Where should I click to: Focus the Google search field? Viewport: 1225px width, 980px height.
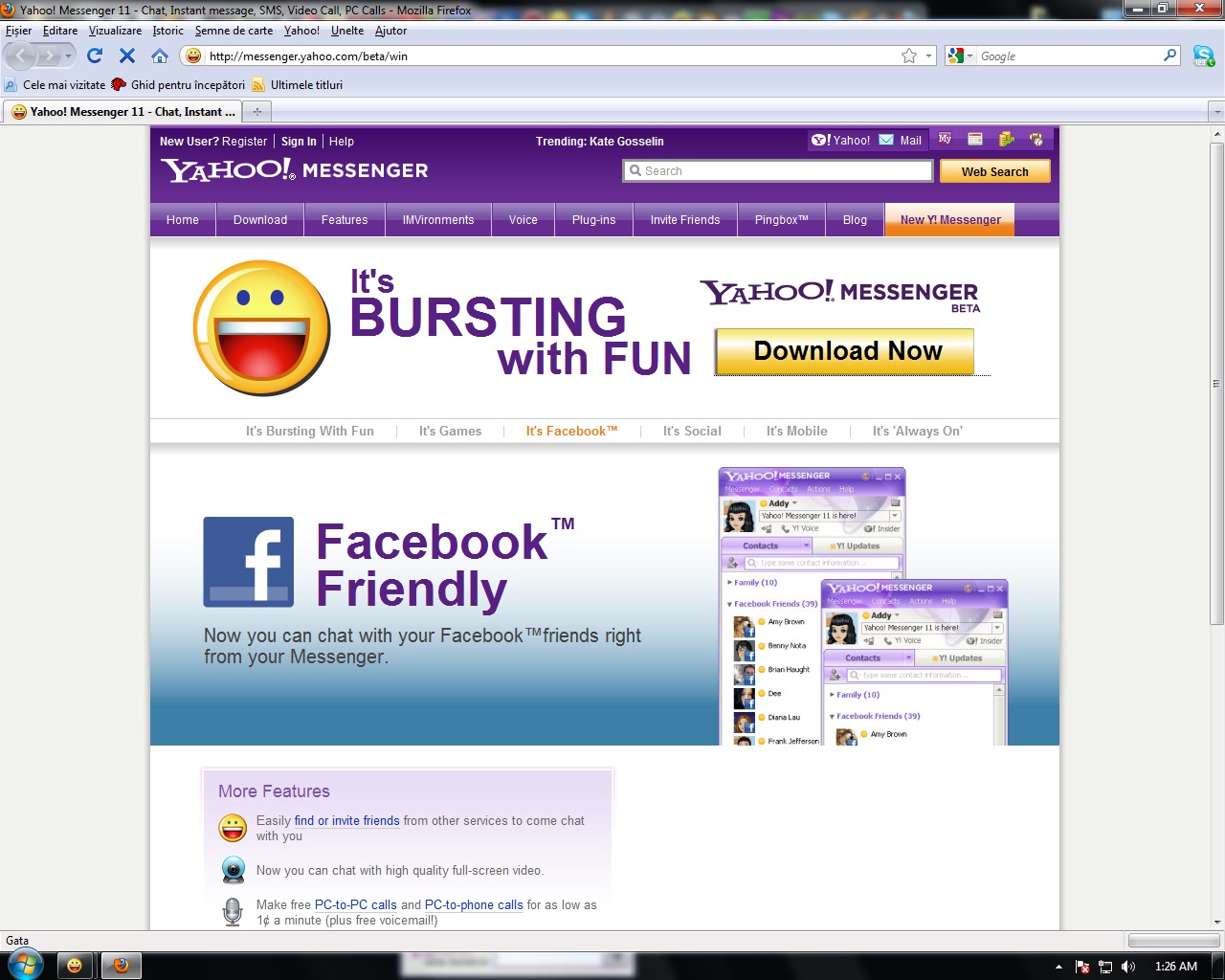pos(1069,56)
